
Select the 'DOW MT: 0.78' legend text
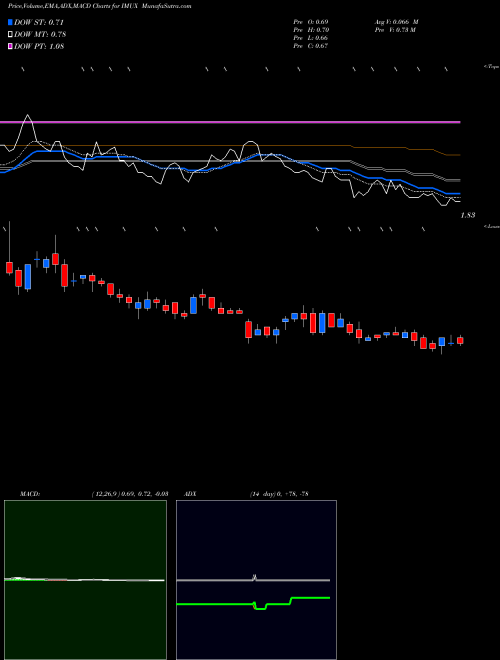tap(40, 35)
